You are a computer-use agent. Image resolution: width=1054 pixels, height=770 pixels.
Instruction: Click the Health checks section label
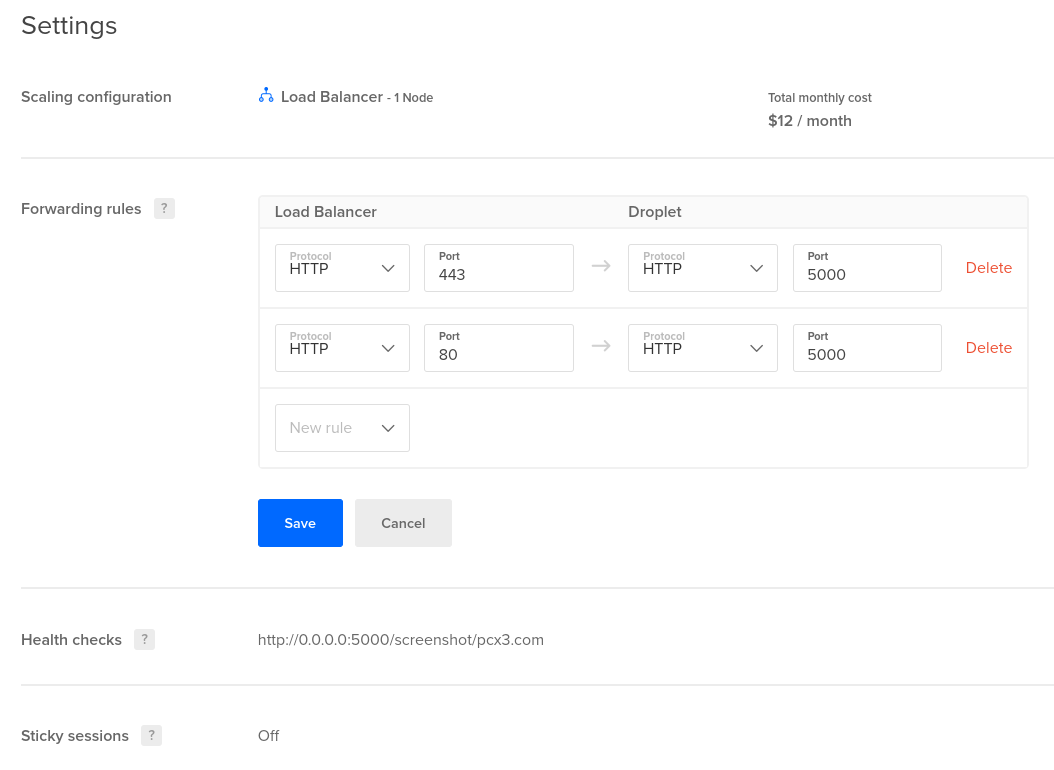(x=71, y=640)
